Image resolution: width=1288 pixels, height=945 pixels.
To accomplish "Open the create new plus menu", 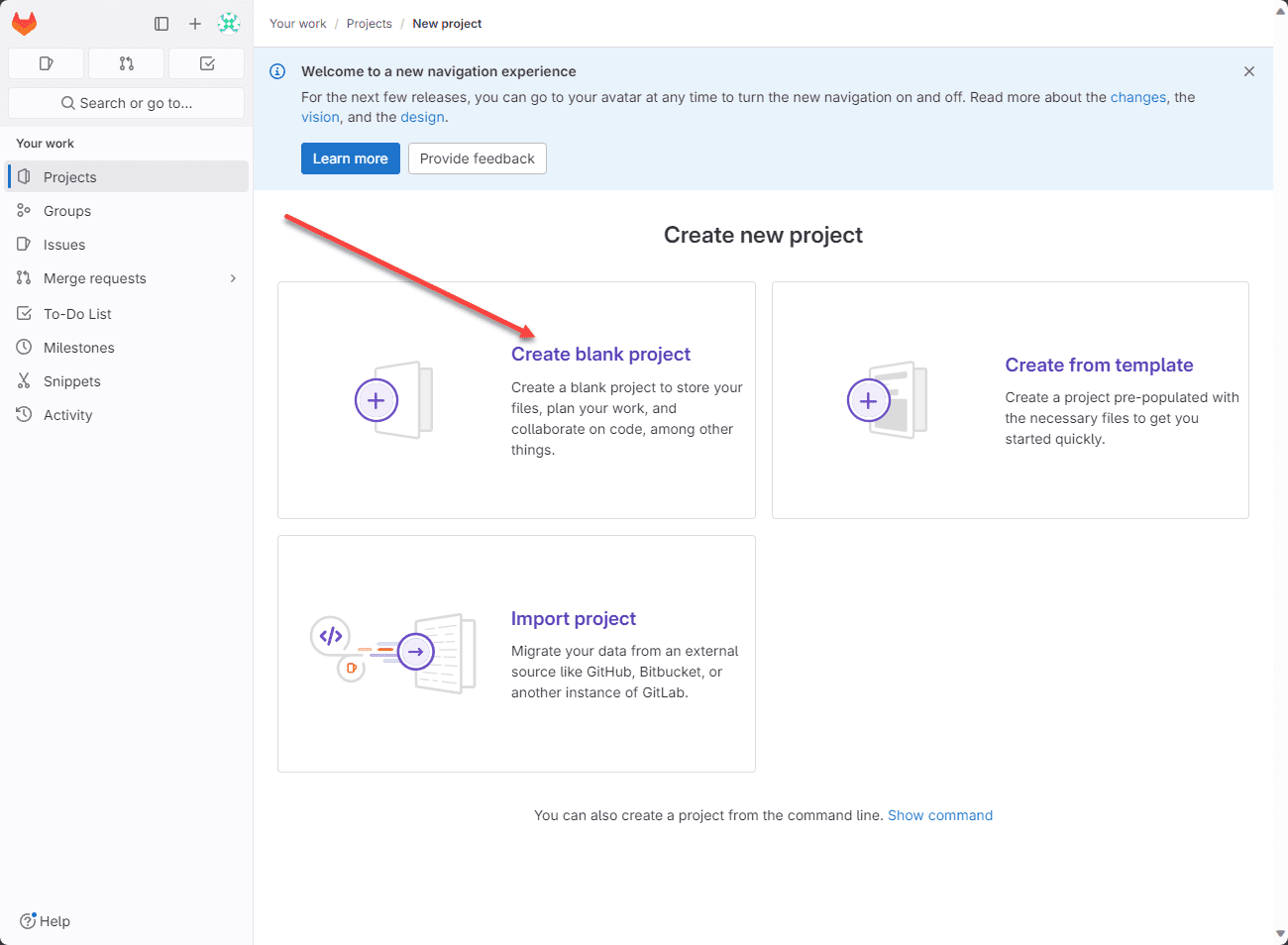I will point(195,24).
